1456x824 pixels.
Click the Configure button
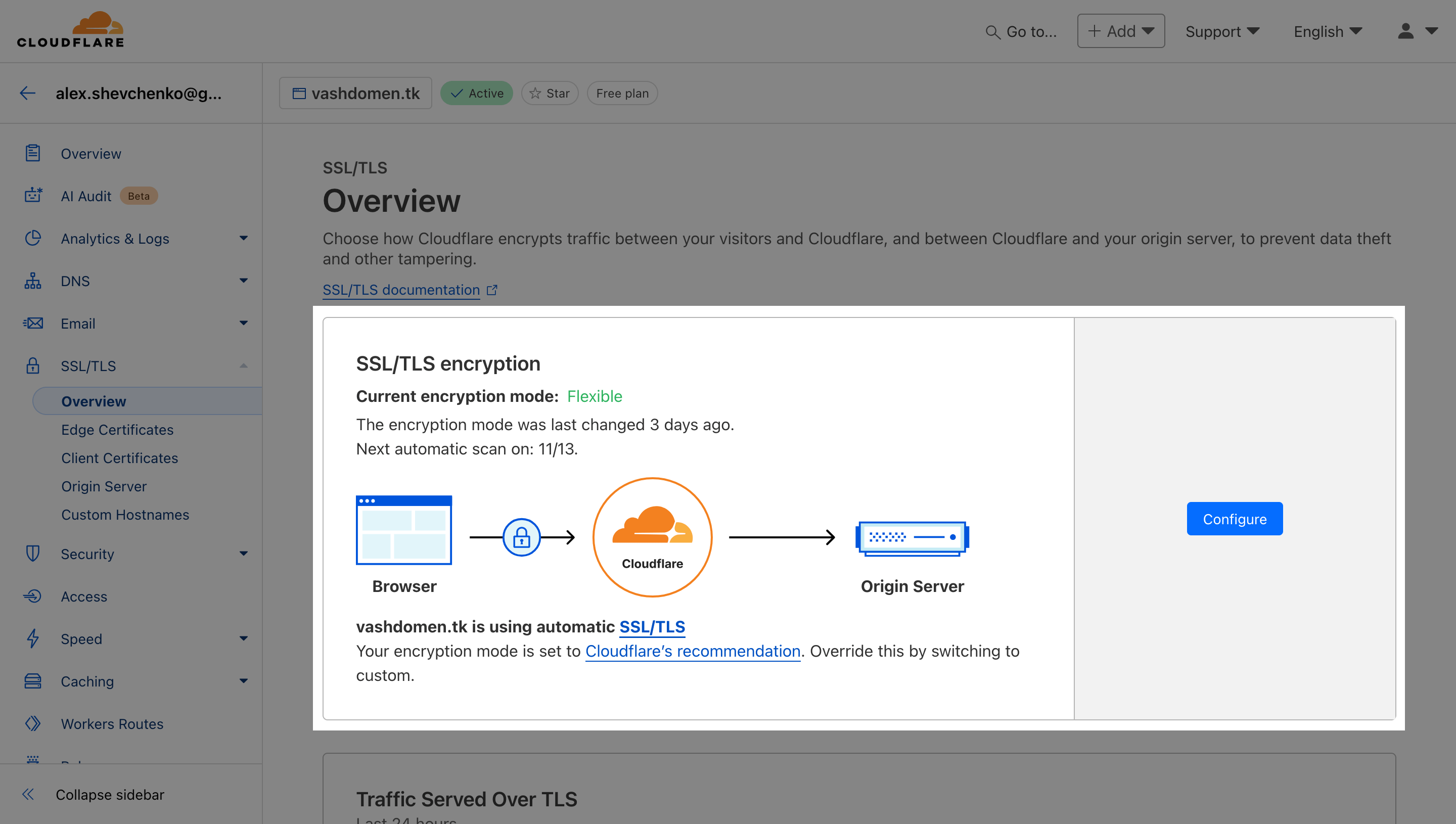pyautogui.click(x=1234, y=518)
